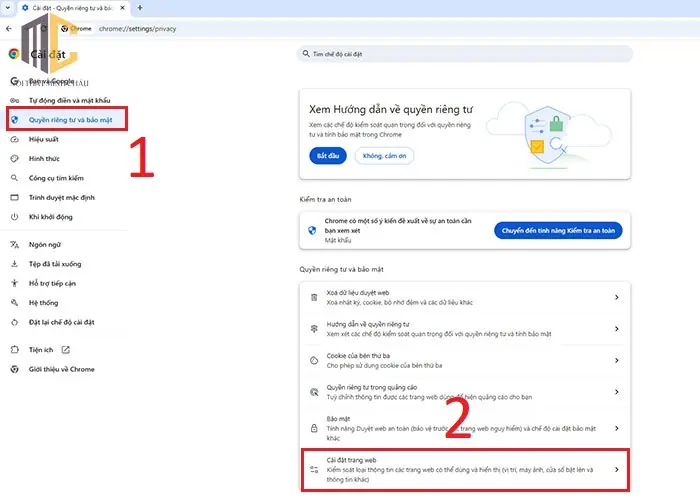Image resolution: width=700 pixels, height=500 pixels.
Task: Open Trình duyệt mặc định settings
Action: [x=62, y=197]
